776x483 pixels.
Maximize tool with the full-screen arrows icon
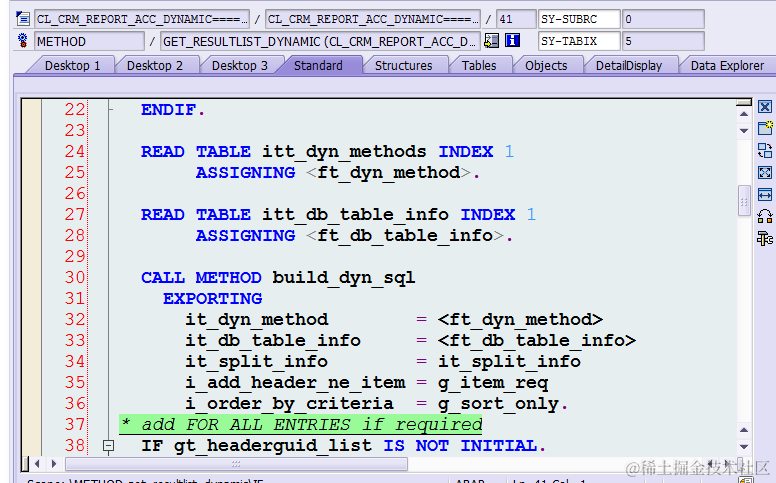pyautogui.click(x=765, y=172)
